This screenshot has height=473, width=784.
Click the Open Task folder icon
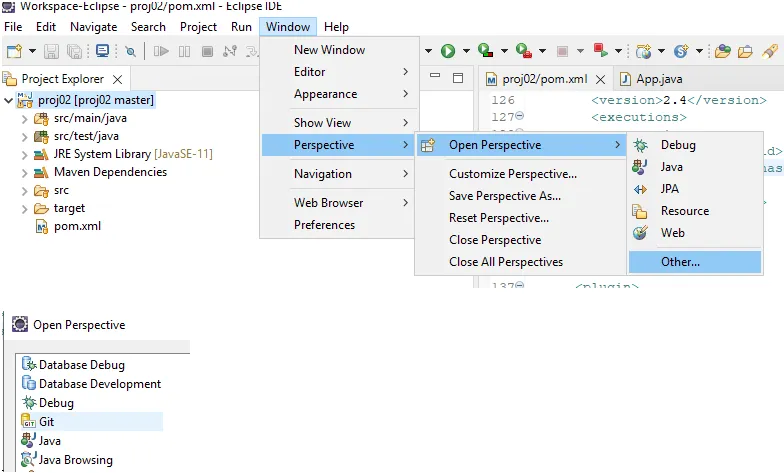745,51
